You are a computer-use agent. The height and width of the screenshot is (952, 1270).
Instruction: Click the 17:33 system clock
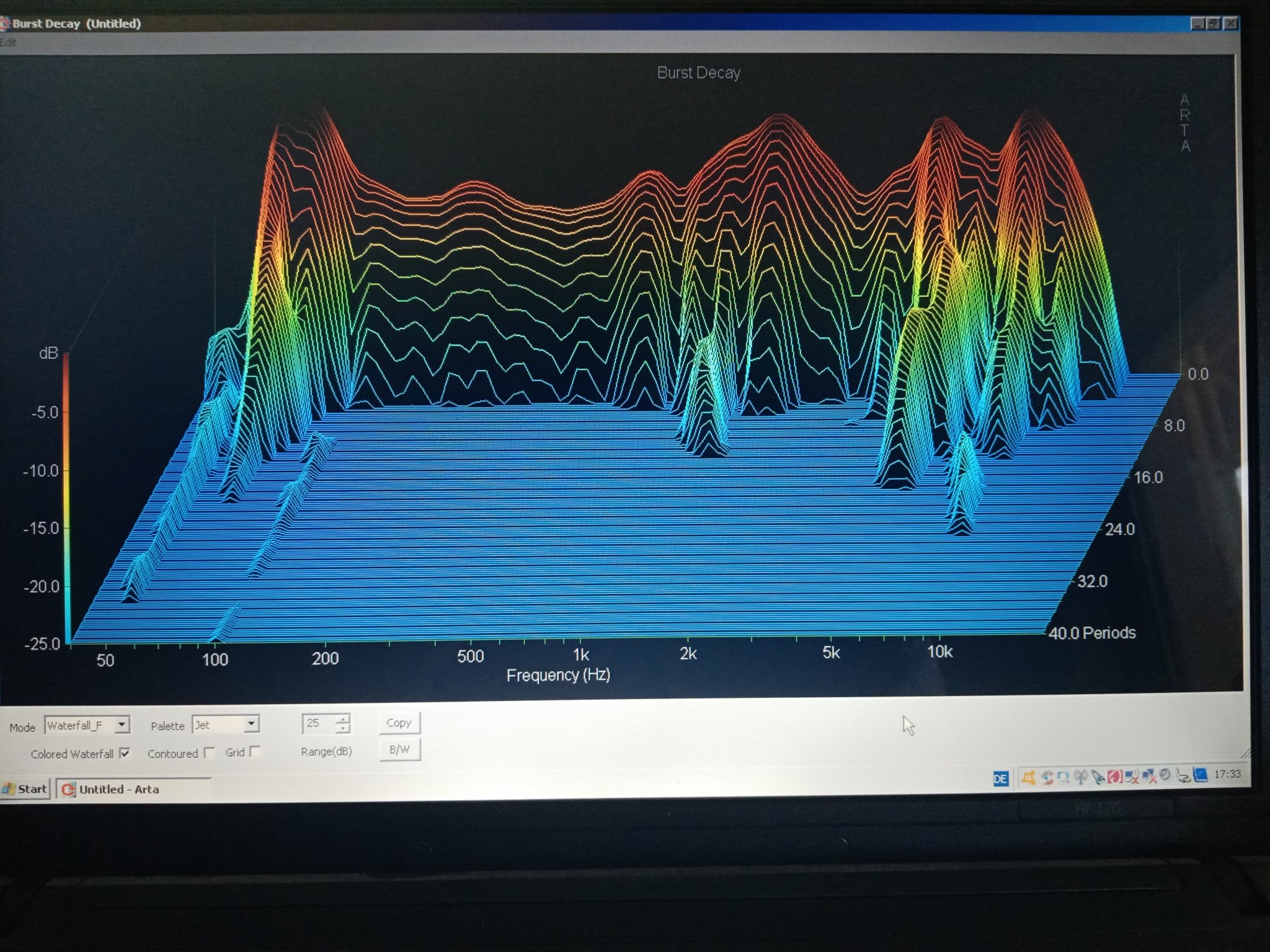coord(1227,773)
